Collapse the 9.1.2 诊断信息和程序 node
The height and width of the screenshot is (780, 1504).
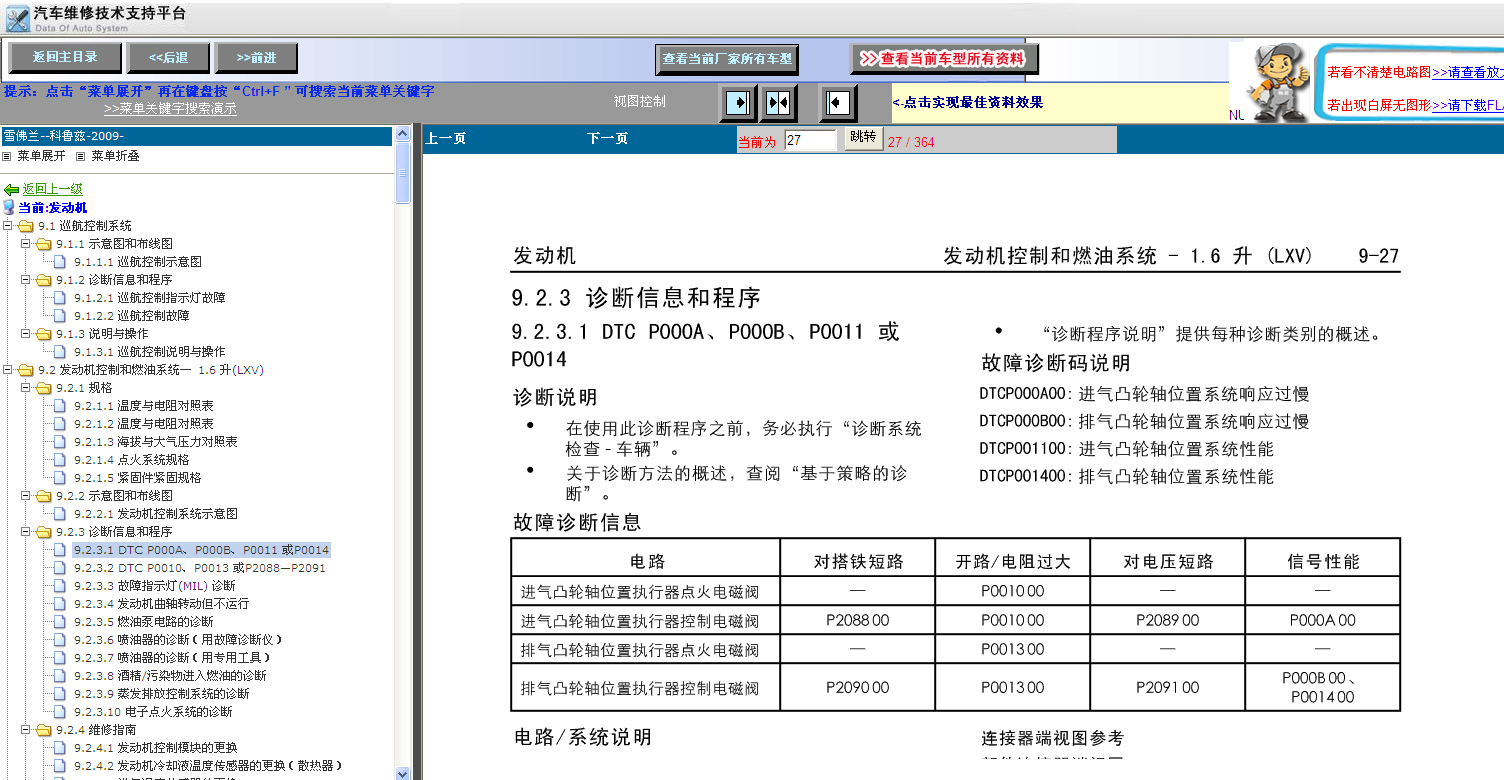coord(26,280)
